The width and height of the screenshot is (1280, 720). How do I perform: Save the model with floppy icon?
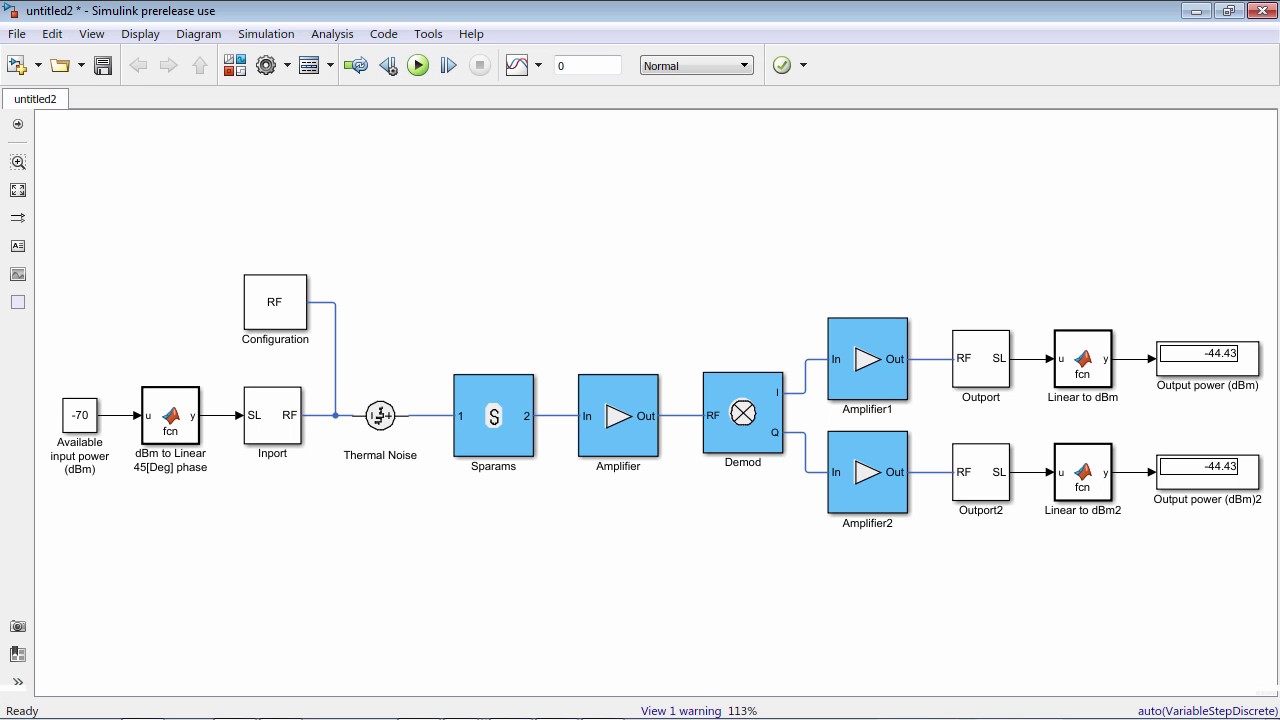(x=103, y=65)
